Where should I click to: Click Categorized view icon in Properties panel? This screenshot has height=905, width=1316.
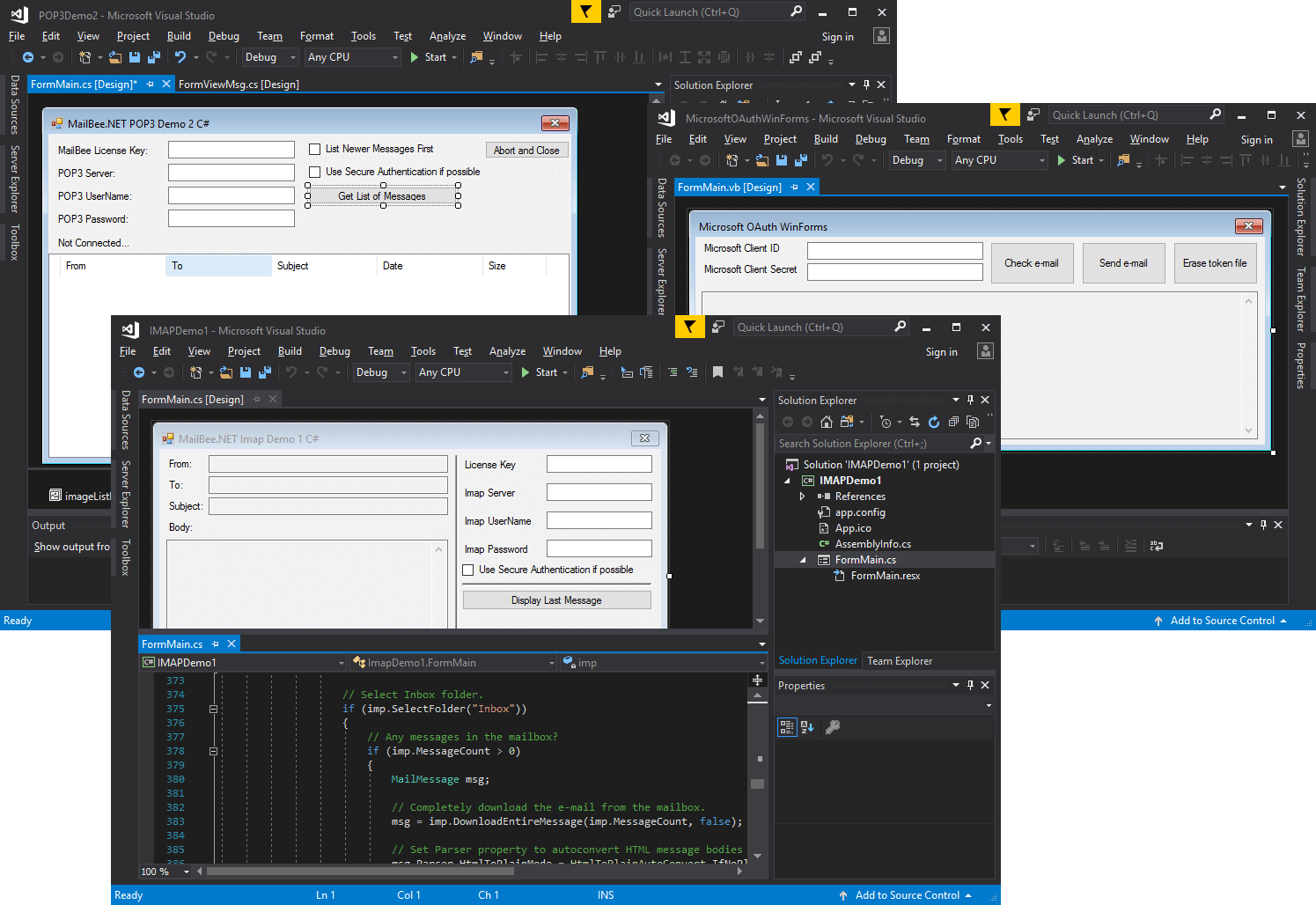(787, 727)
